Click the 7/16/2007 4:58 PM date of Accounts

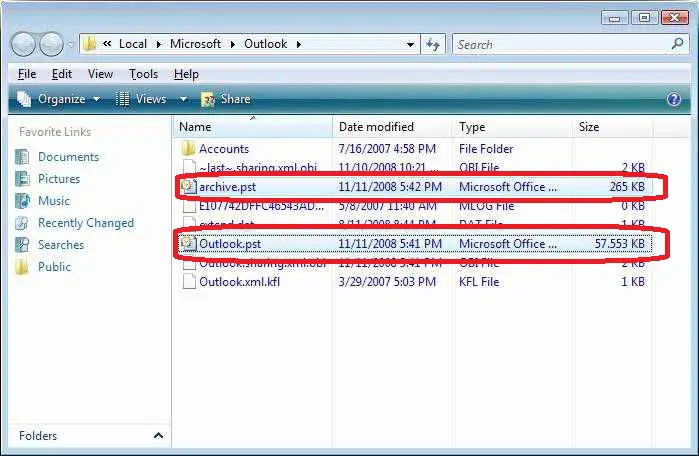[387, 149]
